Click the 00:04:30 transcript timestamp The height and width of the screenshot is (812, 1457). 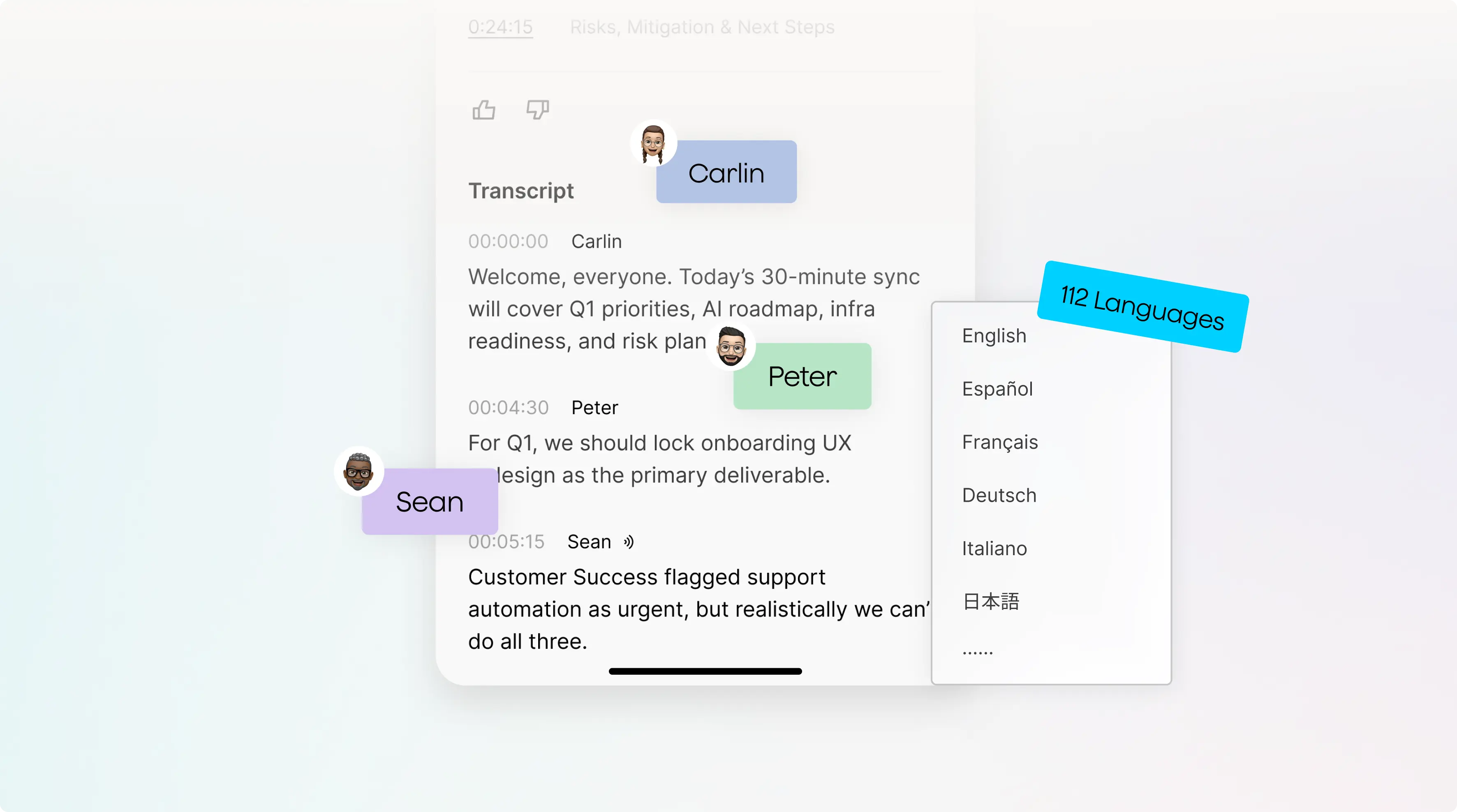pos(508,408)
